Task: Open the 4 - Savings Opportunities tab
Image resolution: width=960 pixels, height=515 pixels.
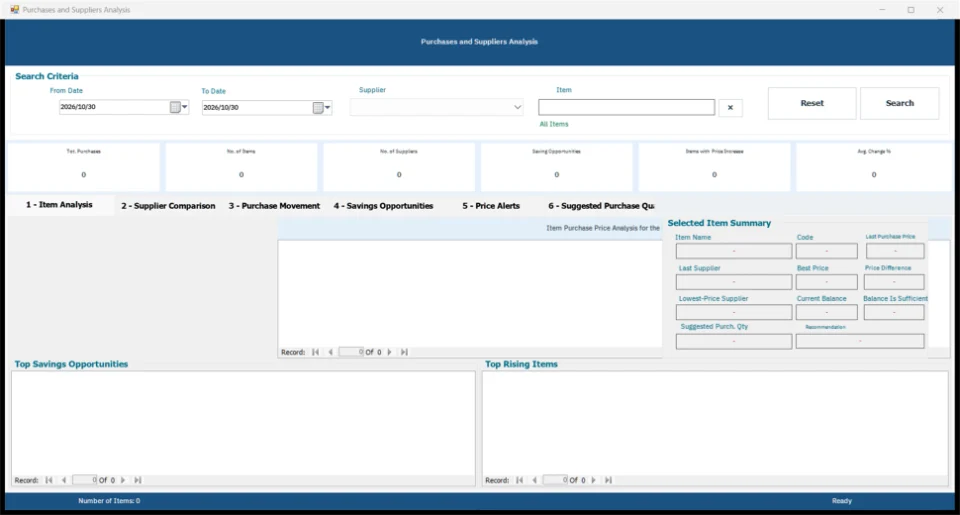Action: point(383,206)
